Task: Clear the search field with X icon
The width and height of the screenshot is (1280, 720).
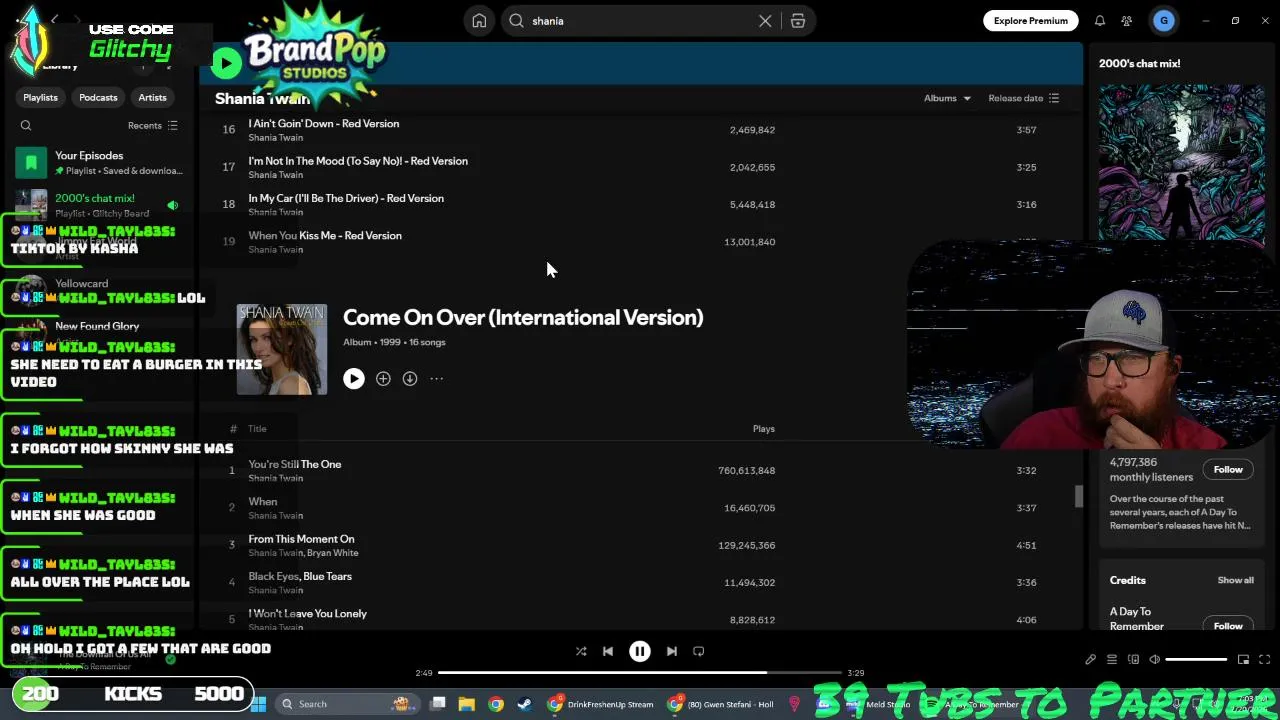Action: point(765,21)
